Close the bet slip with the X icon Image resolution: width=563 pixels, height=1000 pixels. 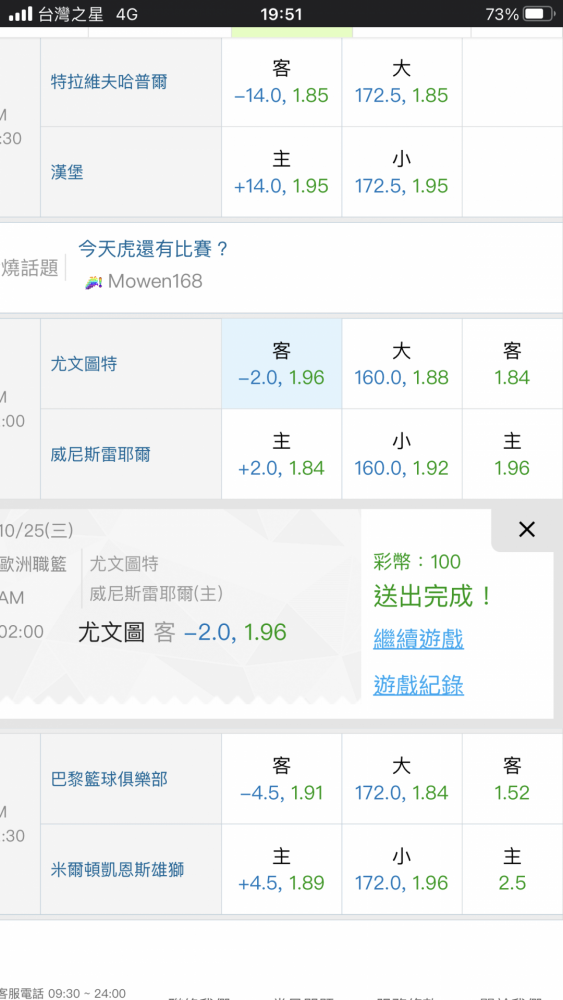[x=527, y=529]
